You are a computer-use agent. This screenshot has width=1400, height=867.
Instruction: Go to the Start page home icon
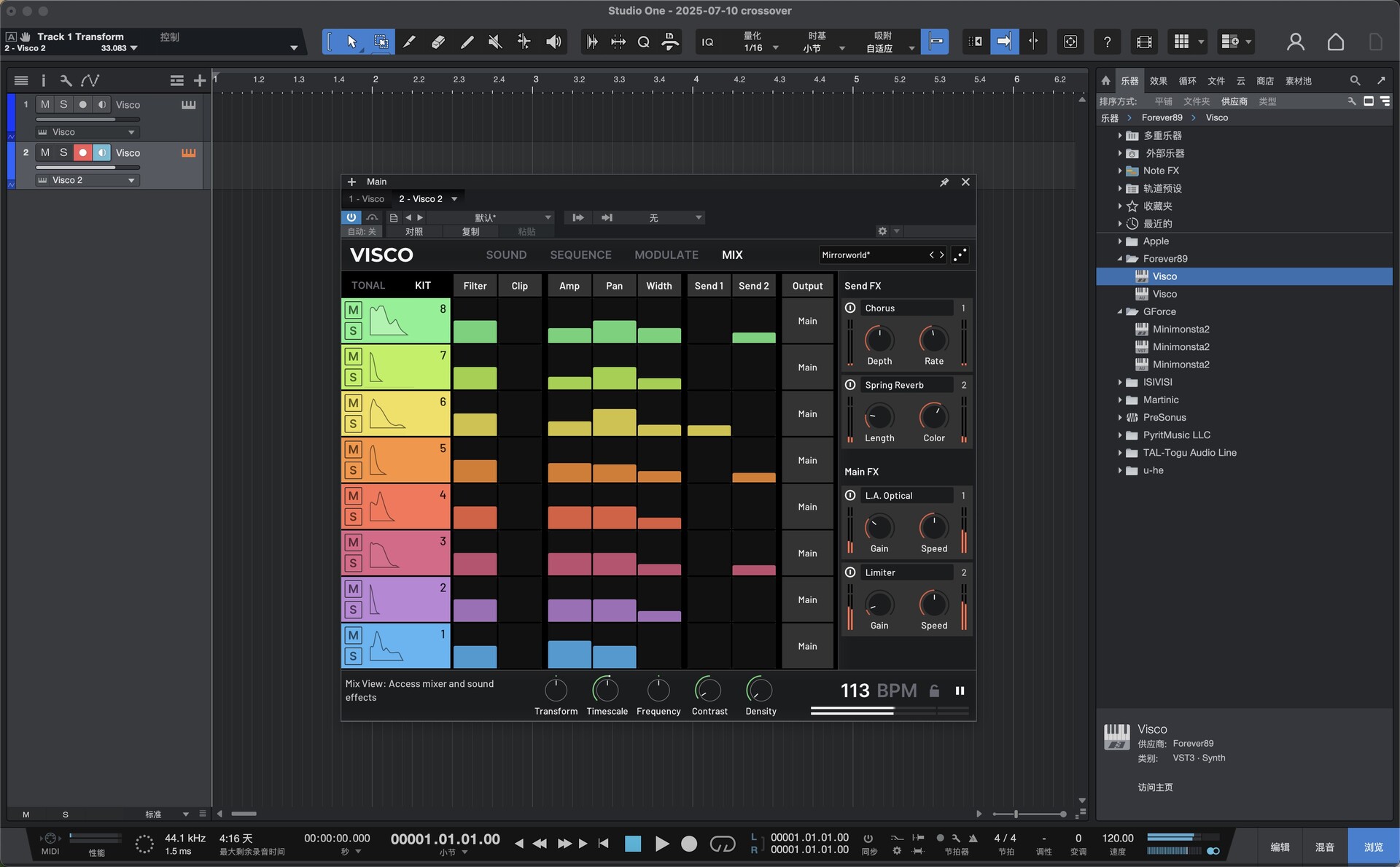pos(1335,42)
